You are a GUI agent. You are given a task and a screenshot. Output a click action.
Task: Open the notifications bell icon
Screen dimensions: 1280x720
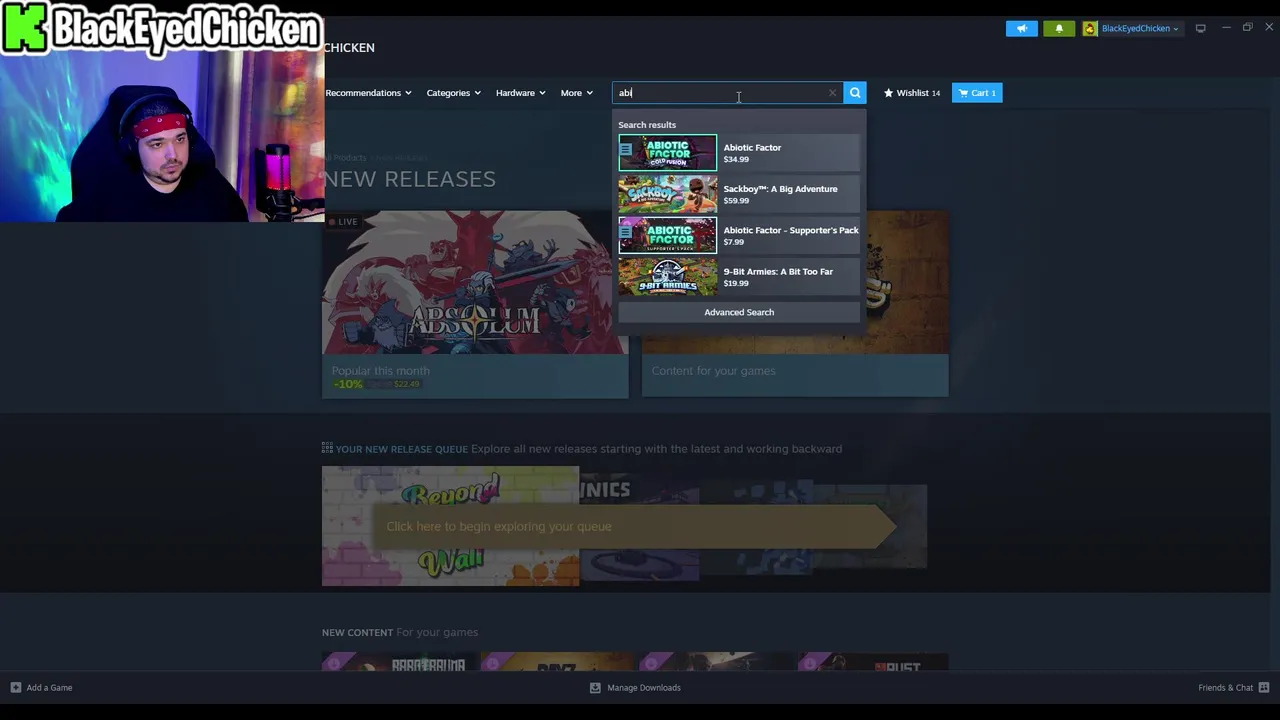pos(1059,28)
